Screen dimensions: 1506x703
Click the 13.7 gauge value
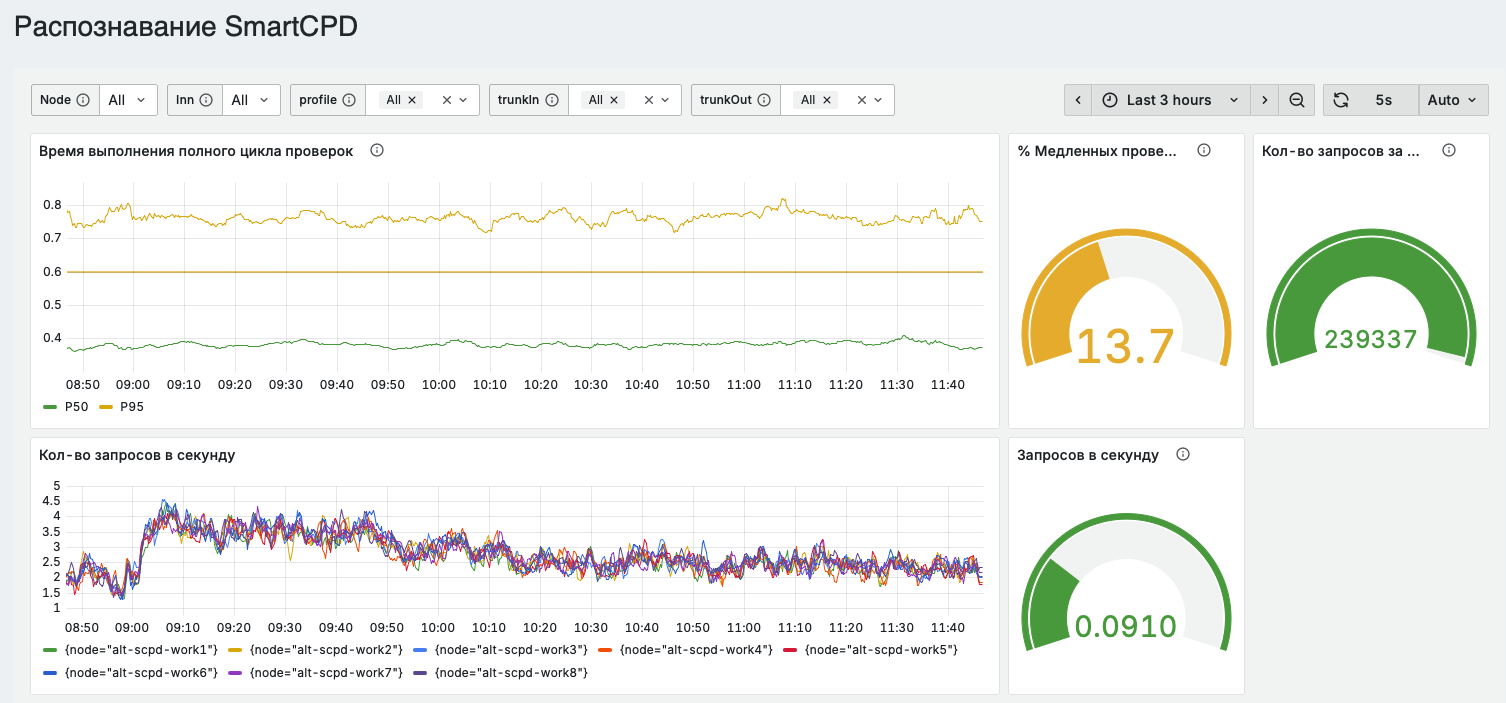1125,346
